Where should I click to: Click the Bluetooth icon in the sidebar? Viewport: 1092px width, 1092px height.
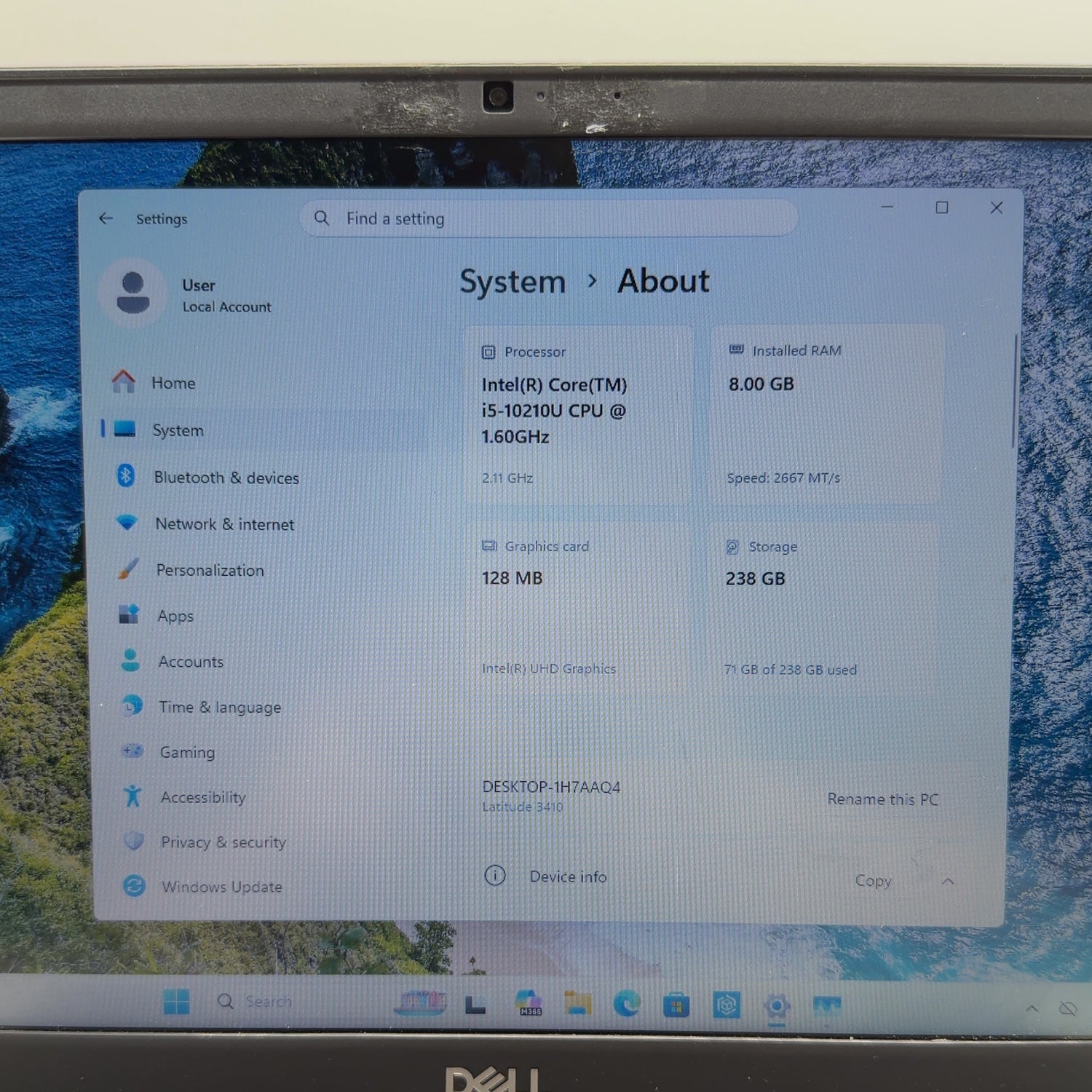click(126, 476)
